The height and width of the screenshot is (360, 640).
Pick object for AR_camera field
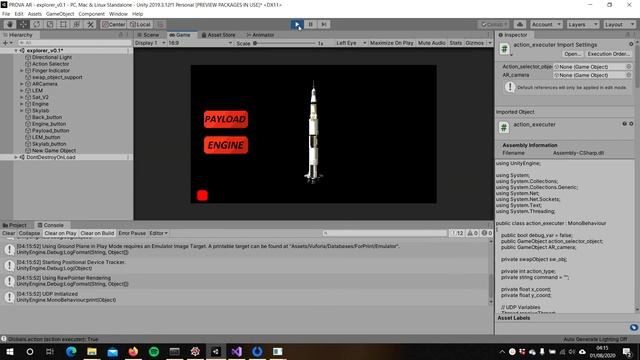[629, 75]
